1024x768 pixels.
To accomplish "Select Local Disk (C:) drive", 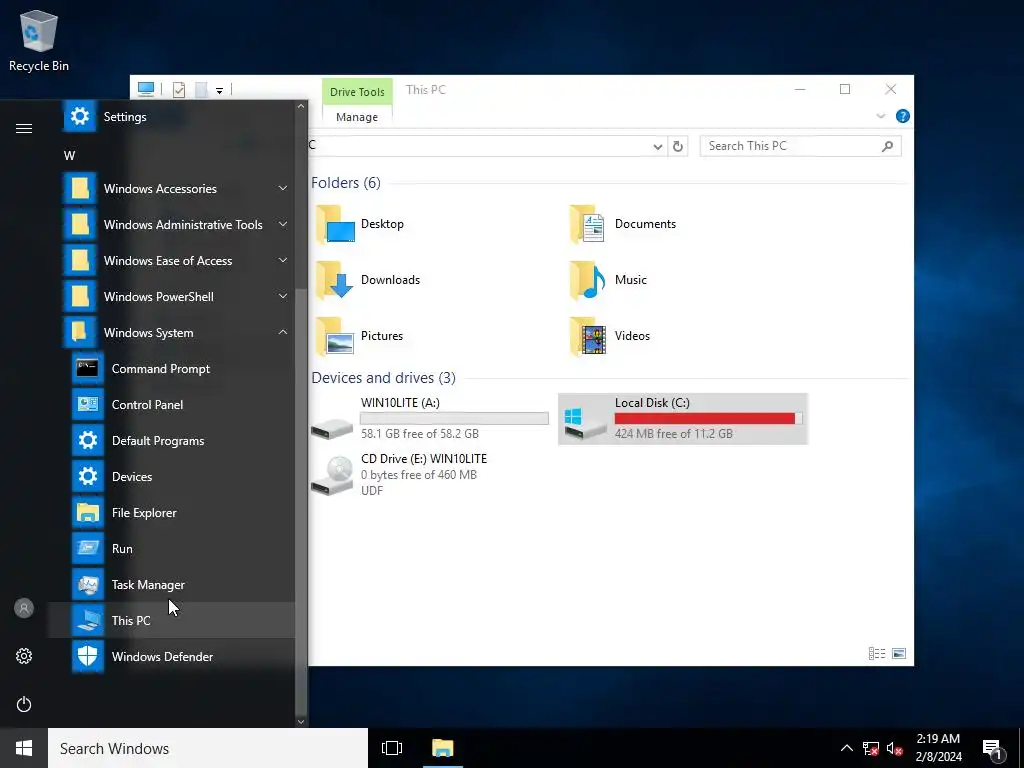I will [x=683, y=419].
